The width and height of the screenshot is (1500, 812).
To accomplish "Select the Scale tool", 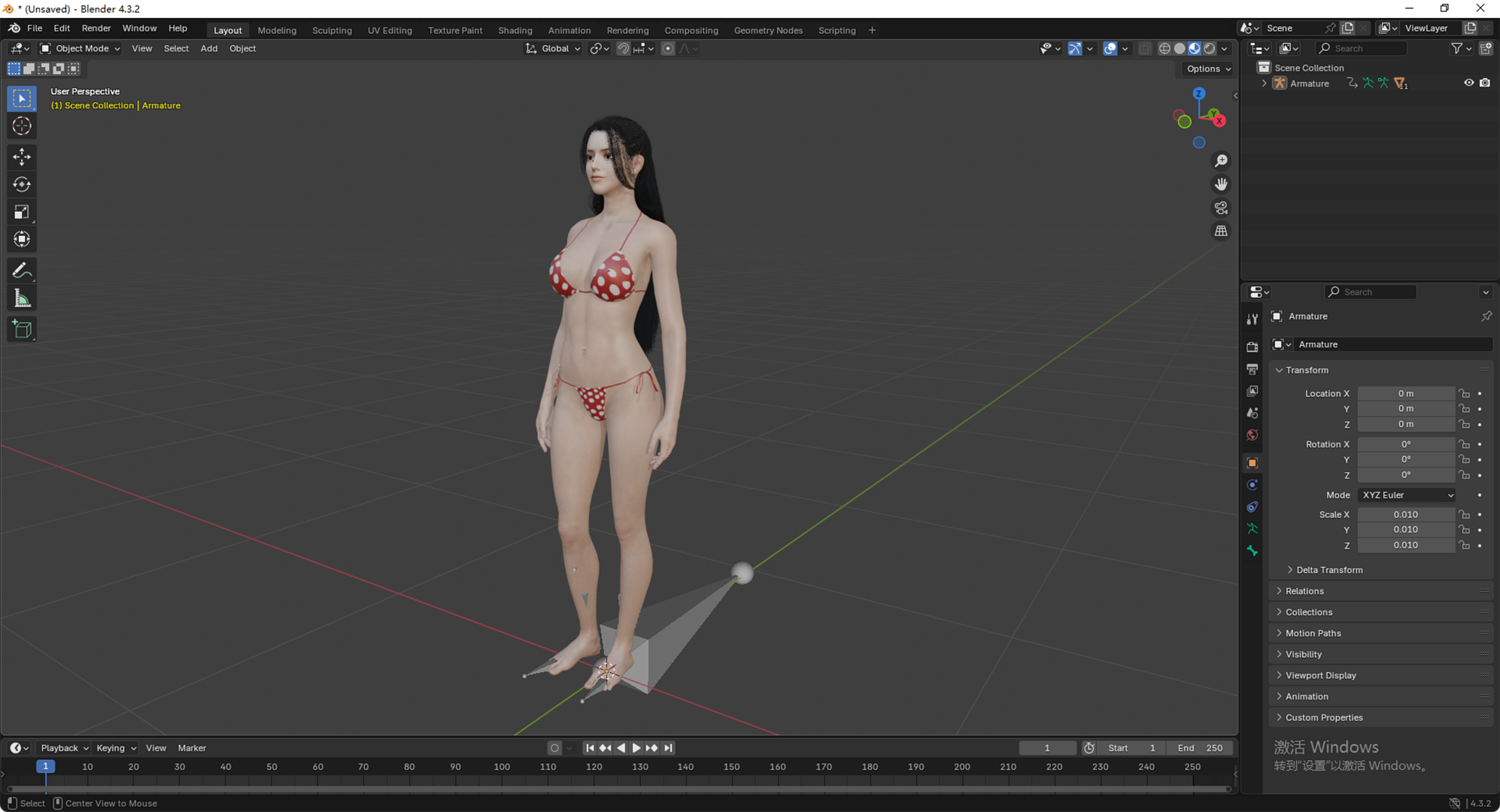I will pos(22,211).
